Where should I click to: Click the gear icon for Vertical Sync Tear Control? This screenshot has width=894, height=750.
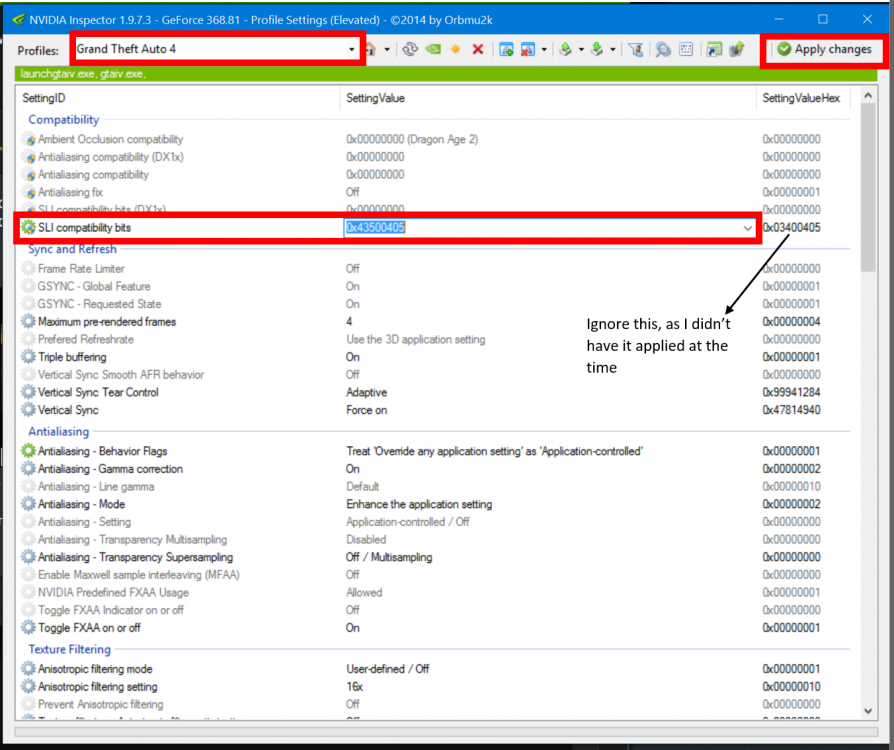tap(28, 392)
